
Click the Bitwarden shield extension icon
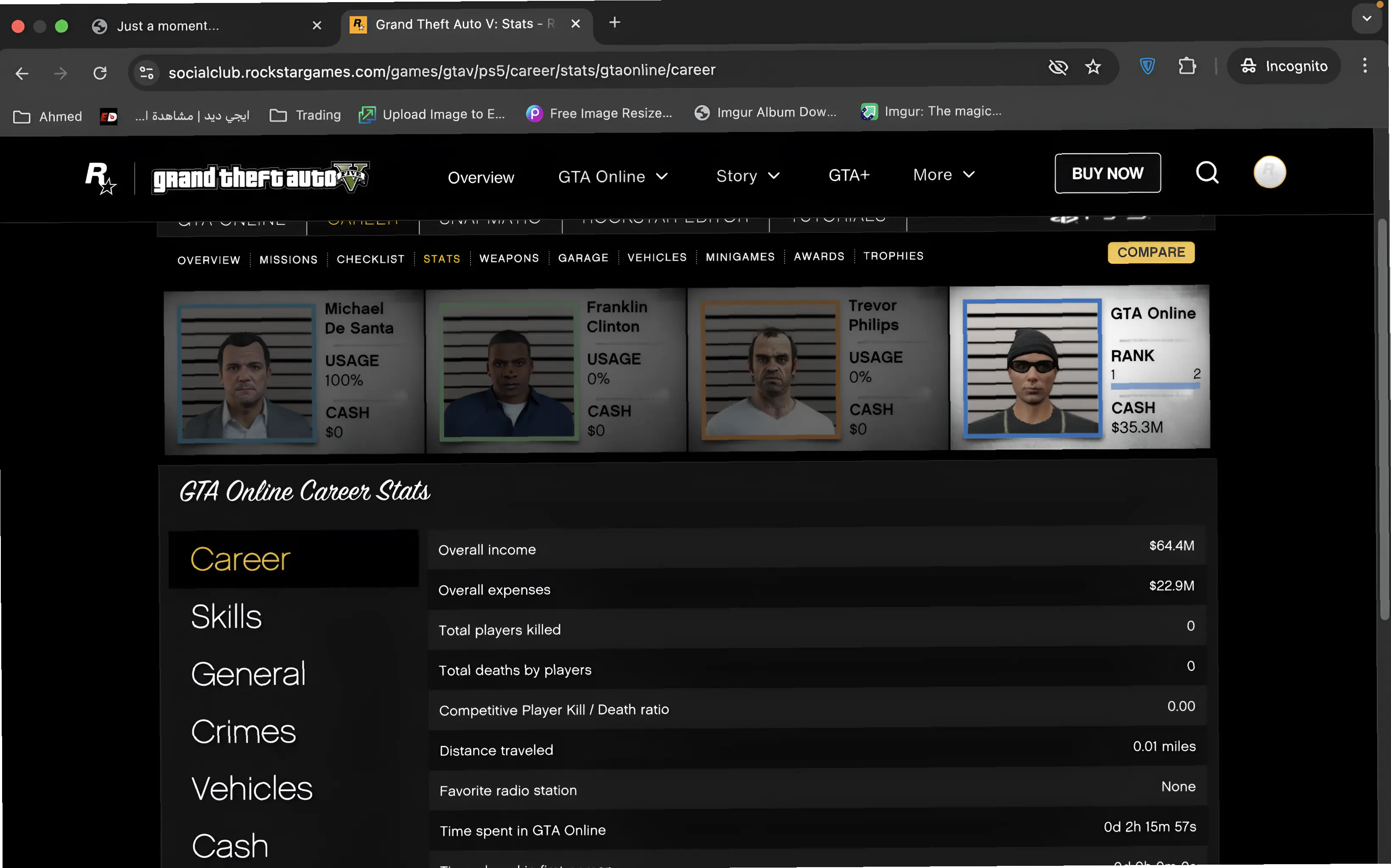(1147, 67)
